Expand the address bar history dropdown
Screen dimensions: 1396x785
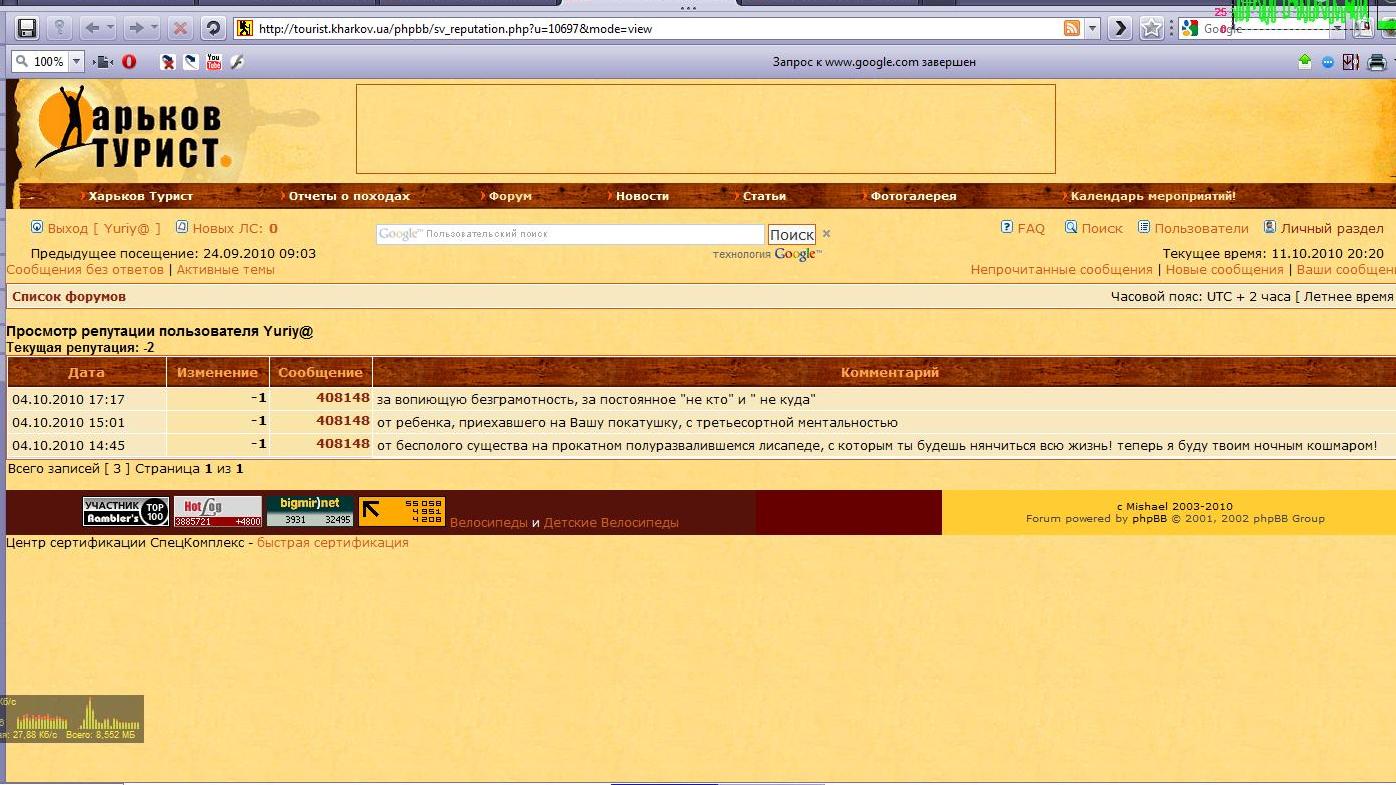coord(1093,28)
